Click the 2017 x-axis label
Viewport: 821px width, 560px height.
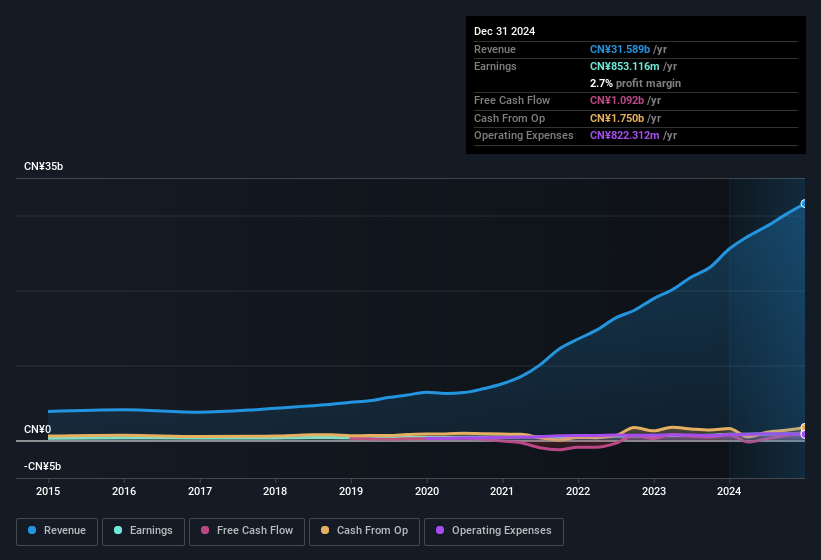(x=200, y=491)
